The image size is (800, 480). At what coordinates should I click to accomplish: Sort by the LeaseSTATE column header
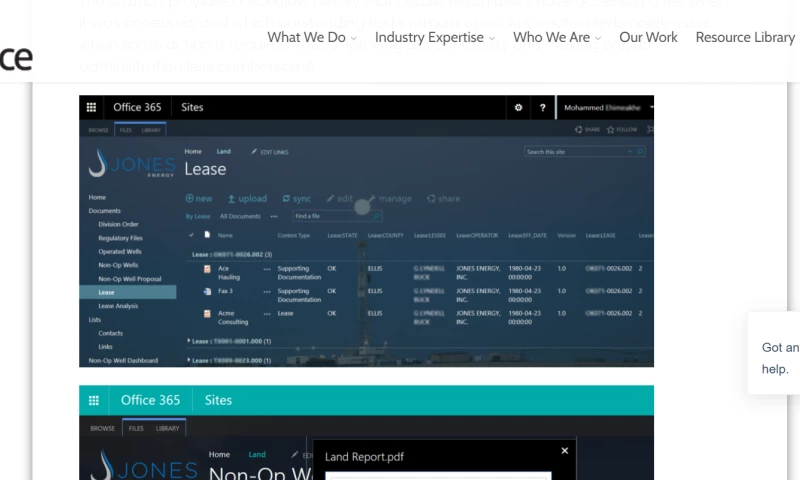[342, 235]
